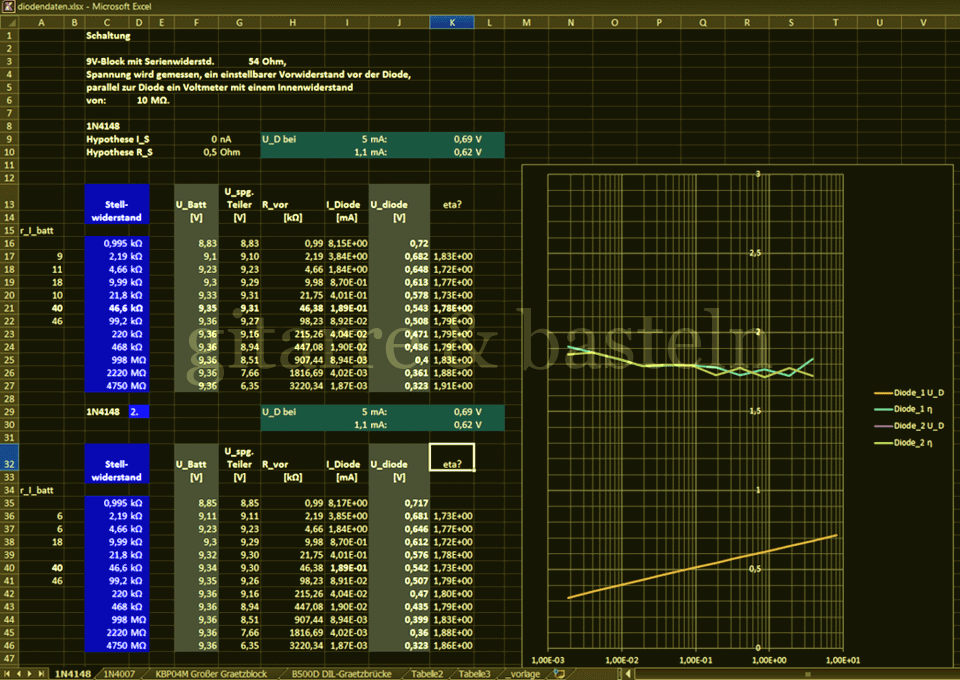This screenshot has height=680, width=960.
Task: Click the 'Stell- widerstand' header in row 13
Action: (117, 211)
